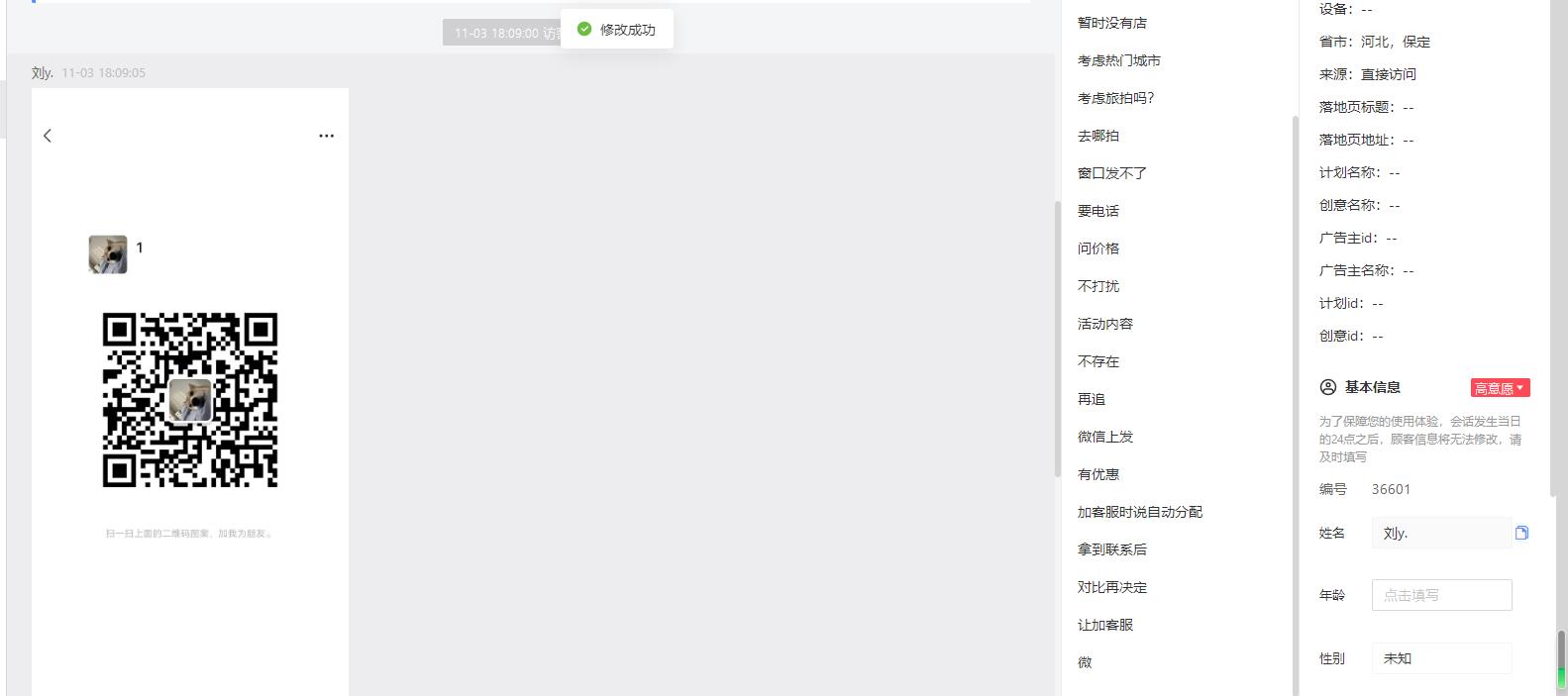The image size is (1568, 696).
Task: Click the single-character 微 quick reply
Action: click(x=1085, y=662)
